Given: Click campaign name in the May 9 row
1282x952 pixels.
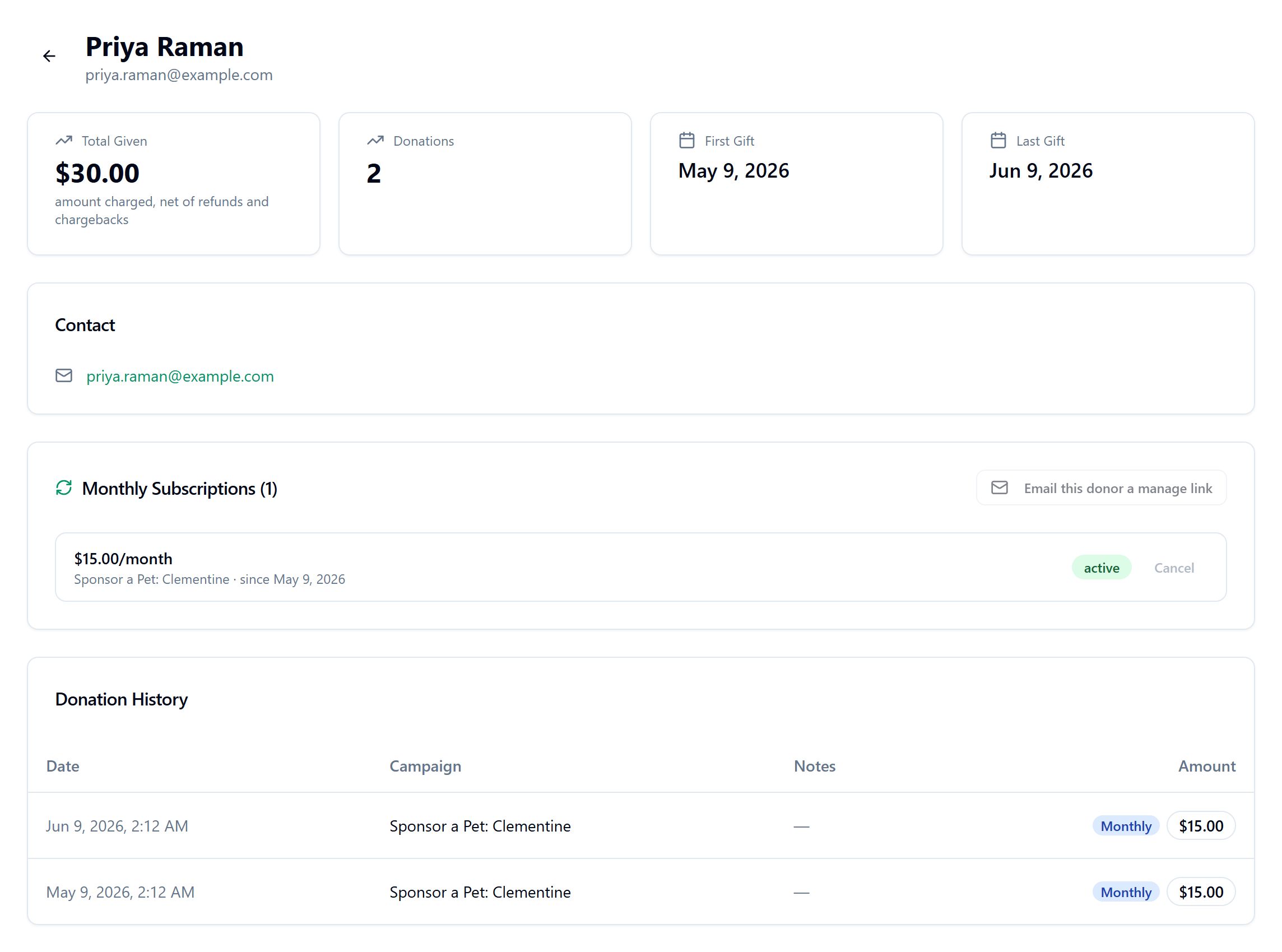Looking at the screenshot, I should (480, 892).
